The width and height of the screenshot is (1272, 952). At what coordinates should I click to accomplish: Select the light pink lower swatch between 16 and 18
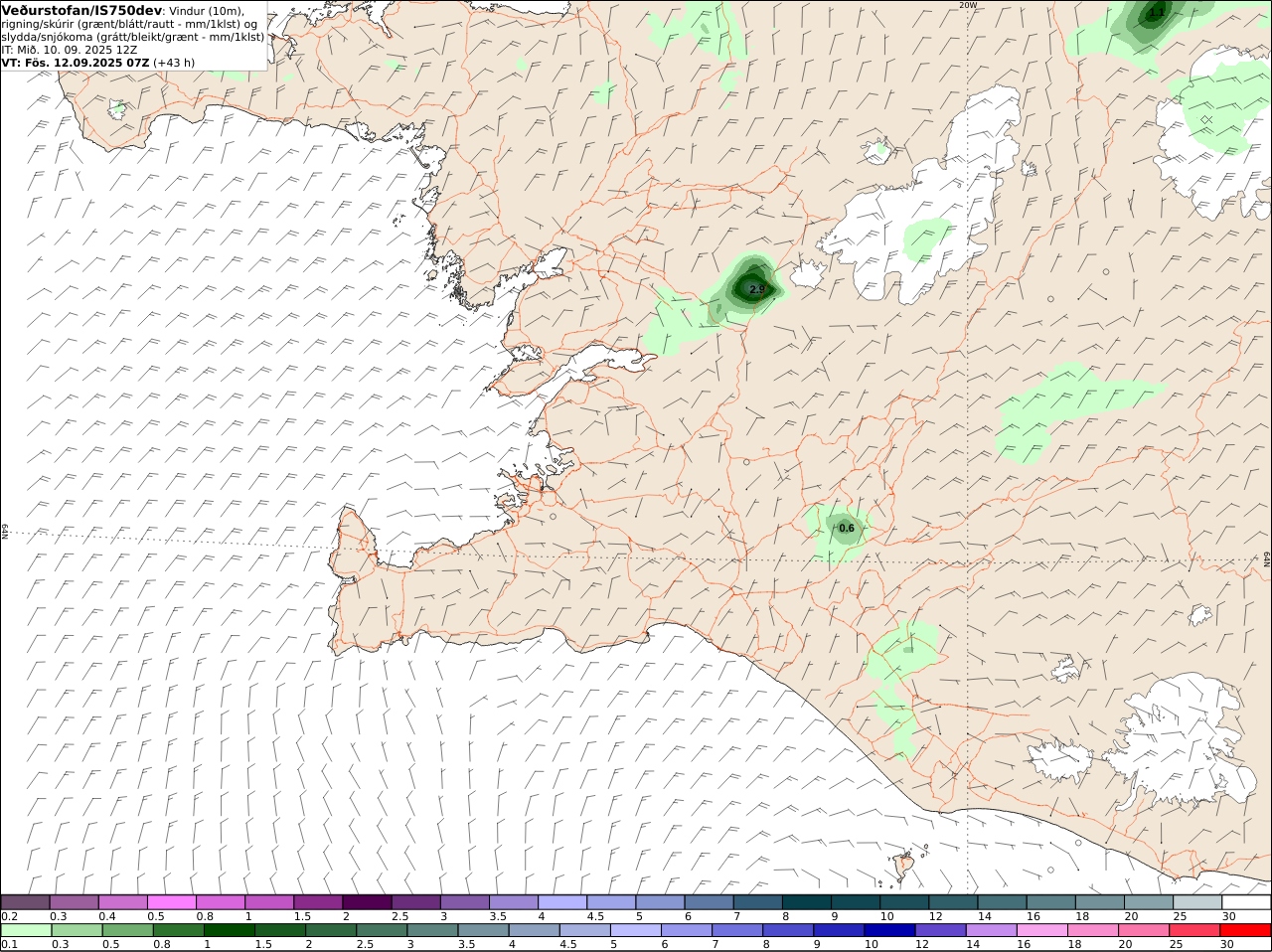pos(1041,930)
